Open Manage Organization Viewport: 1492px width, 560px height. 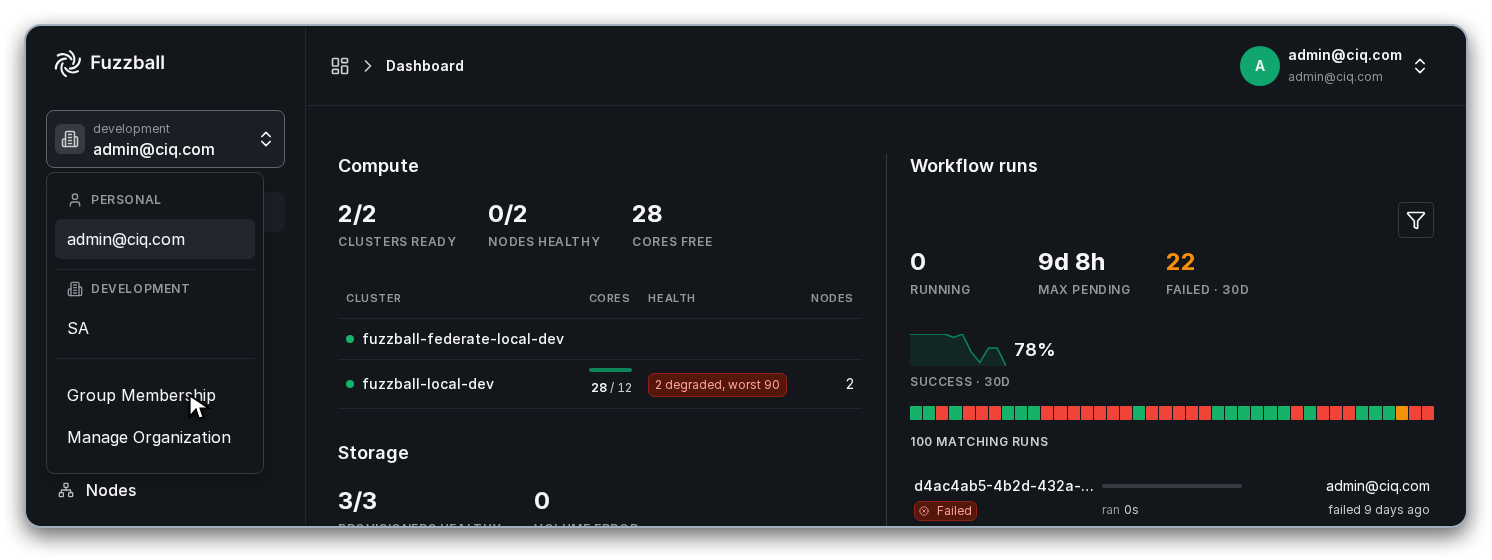pos(155,437)
